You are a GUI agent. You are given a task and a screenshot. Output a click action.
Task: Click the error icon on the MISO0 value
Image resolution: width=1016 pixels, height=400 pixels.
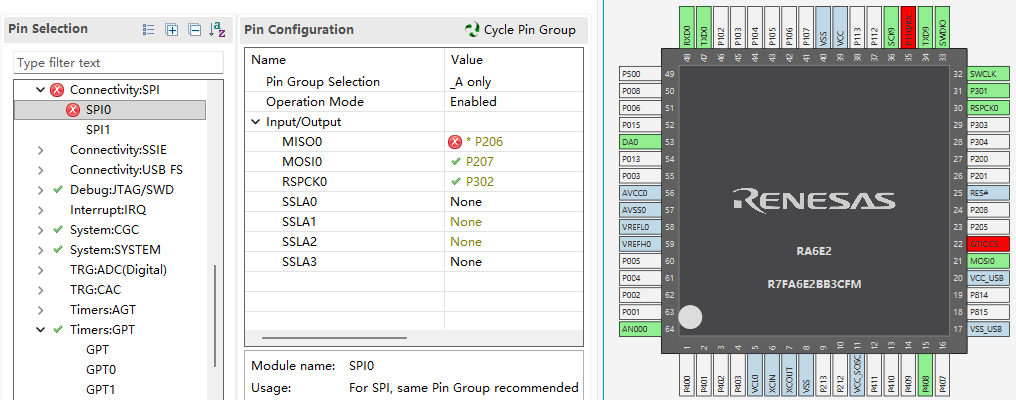tap(454, 142)
